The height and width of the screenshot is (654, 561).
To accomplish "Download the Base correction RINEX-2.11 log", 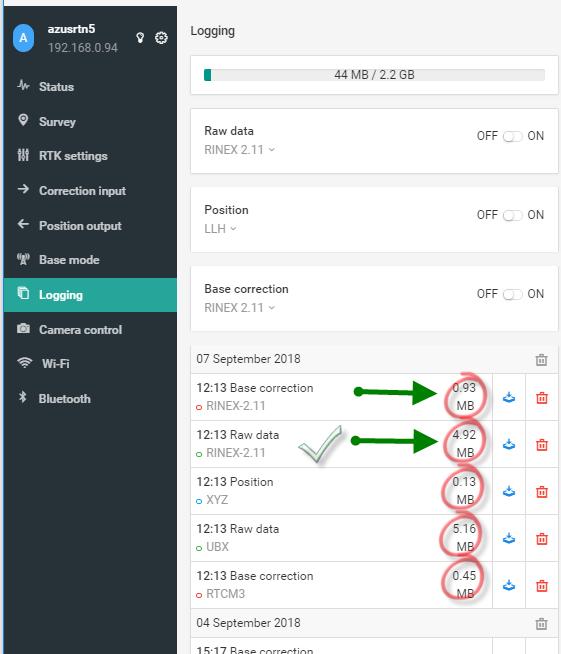I will tap(508, 397).
